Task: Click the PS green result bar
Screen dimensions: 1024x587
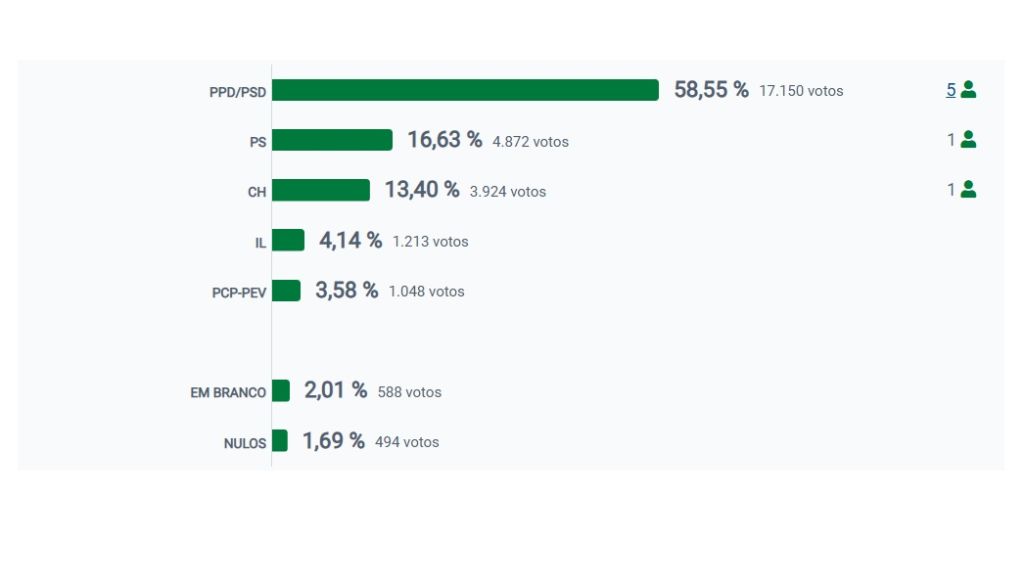Action: [332, 140]
